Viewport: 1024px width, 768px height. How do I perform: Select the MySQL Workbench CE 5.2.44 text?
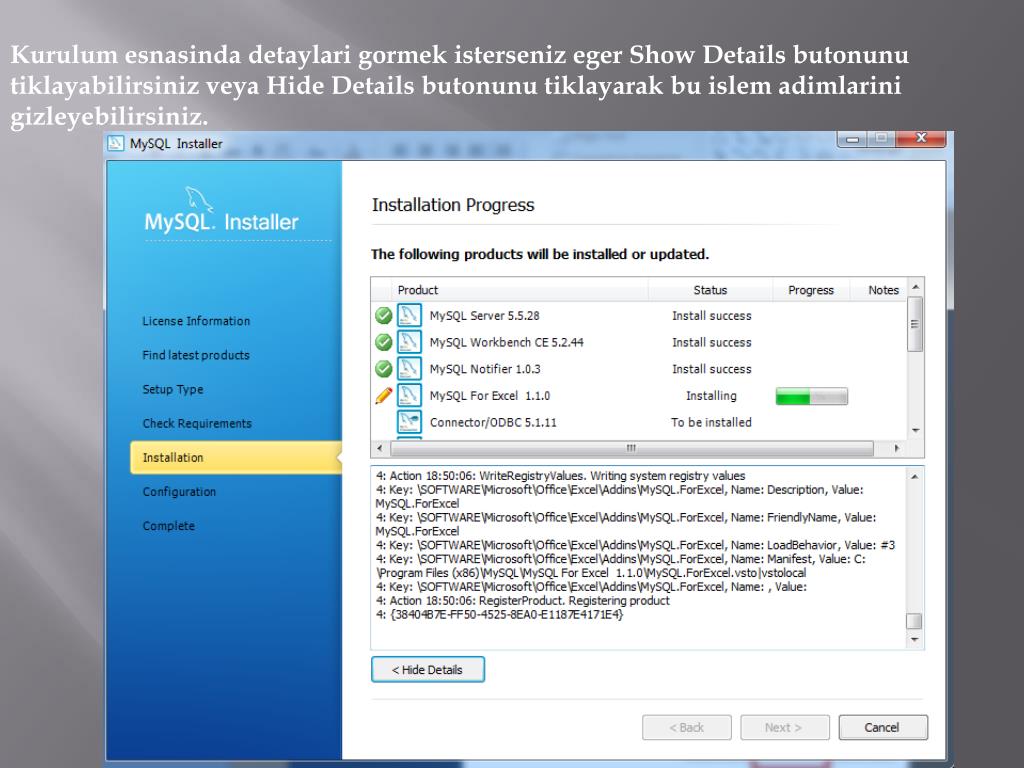click(507, 342)
